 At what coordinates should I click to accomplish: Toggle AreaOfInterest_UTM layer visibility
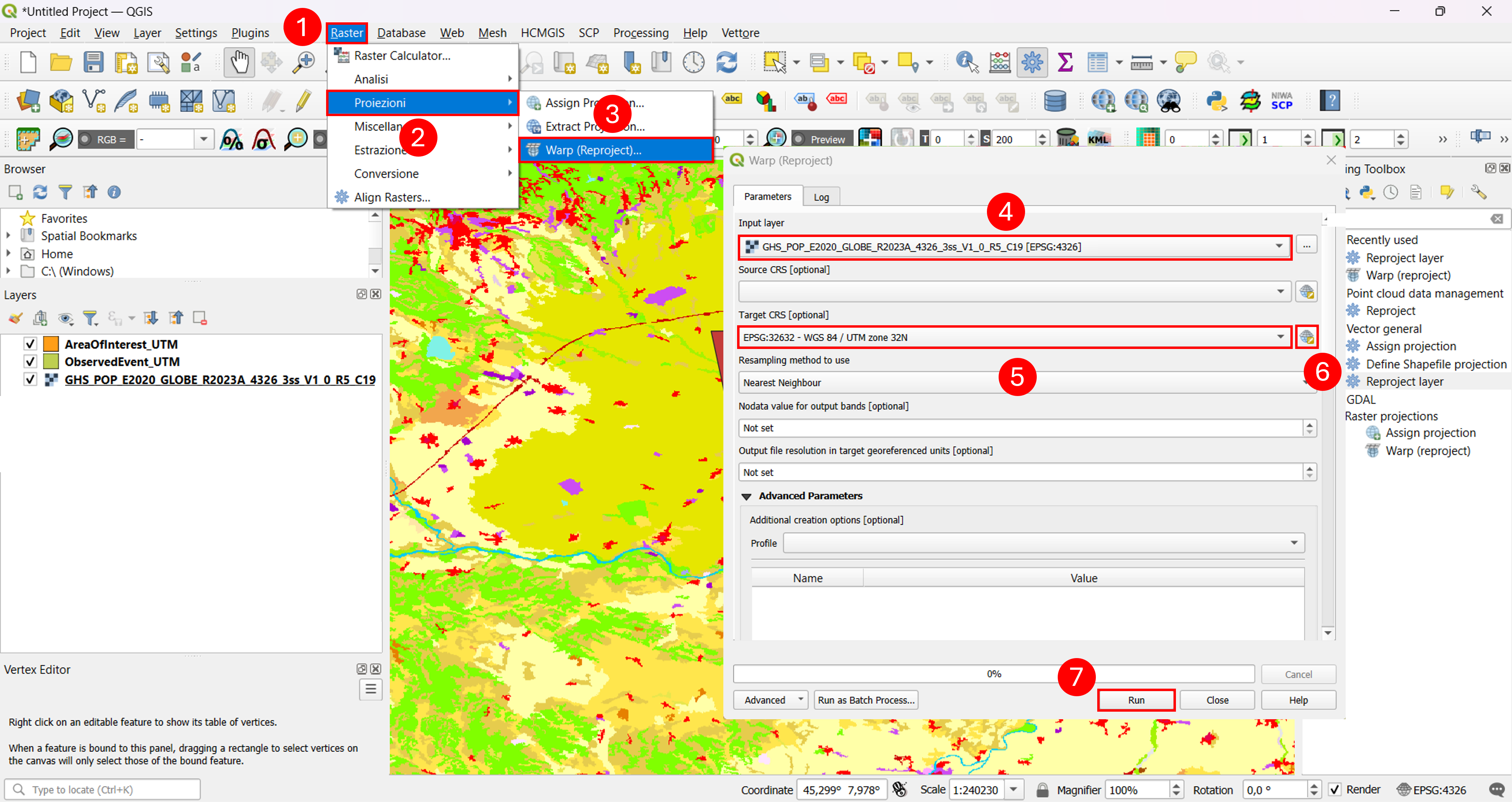(x=30, y=344)
